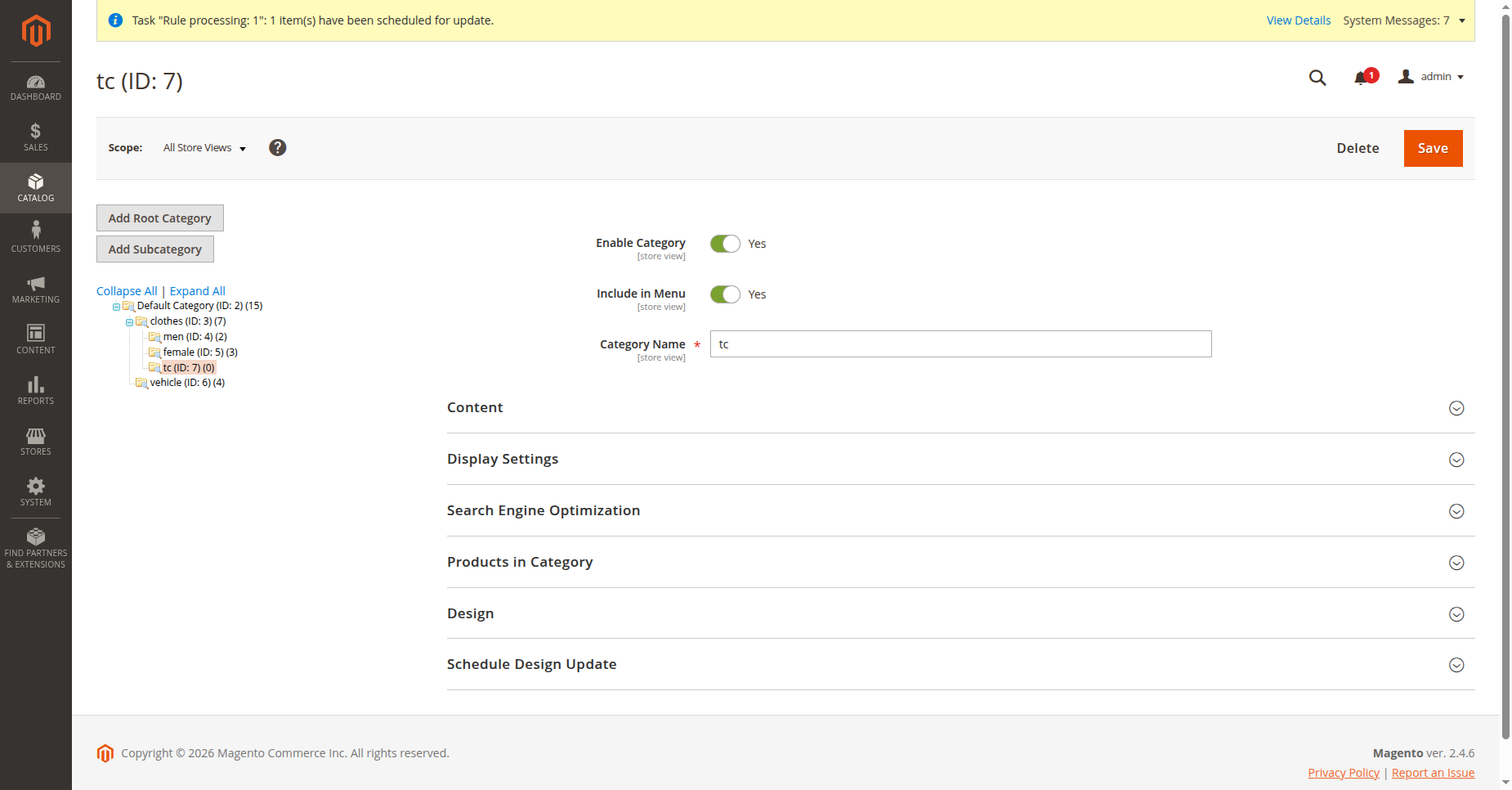Open Find Partners & Extensions

36,549
